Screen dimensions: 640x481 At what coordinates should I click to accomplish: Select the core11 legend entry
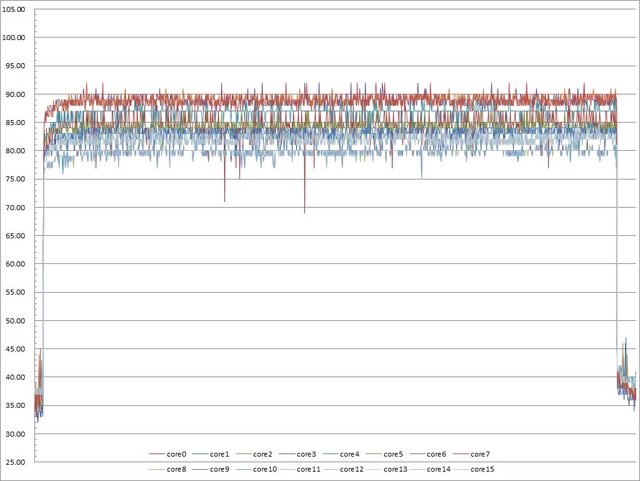coord(308,468)
